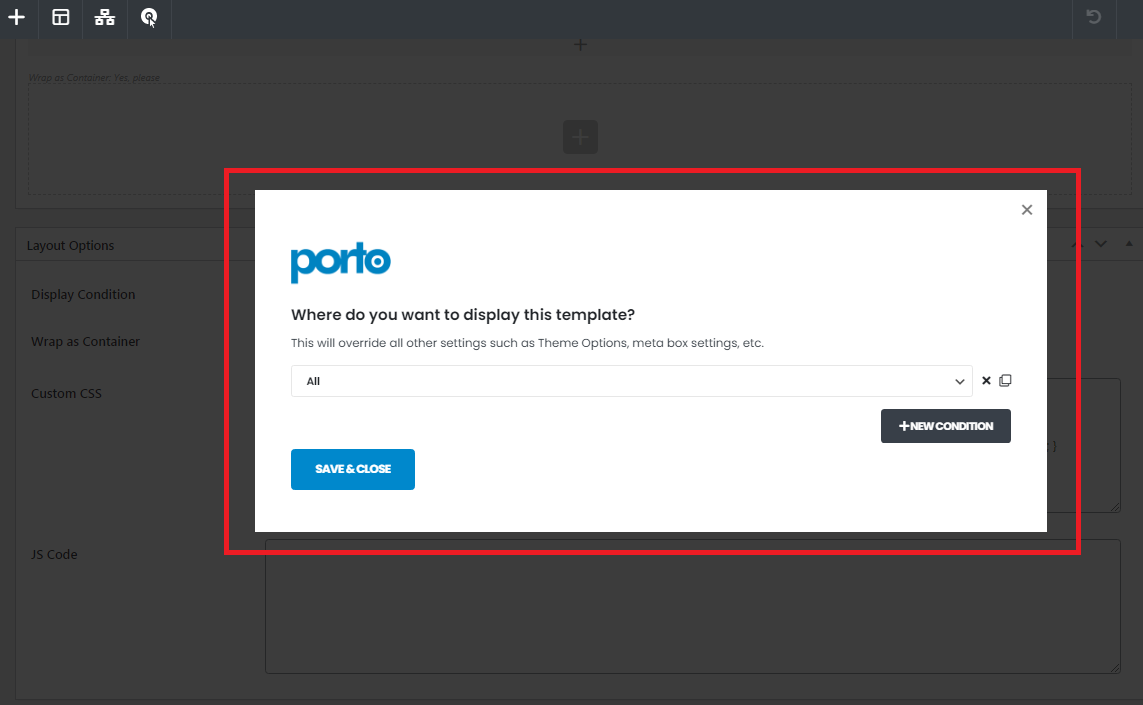This screenshot has height=705, width=1143.
Task: Collapse the Layout Options panel triangle
Action: point(1129,244)
